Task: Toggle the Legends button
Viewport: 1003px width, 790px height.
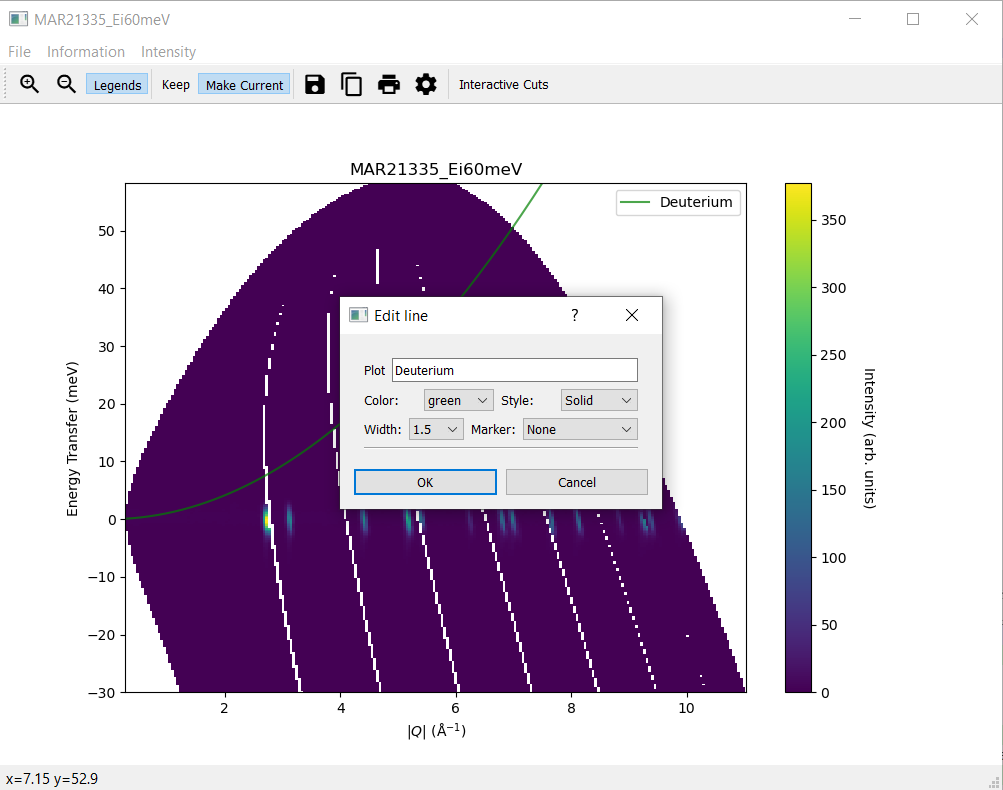Action: (x=117, y=85)
